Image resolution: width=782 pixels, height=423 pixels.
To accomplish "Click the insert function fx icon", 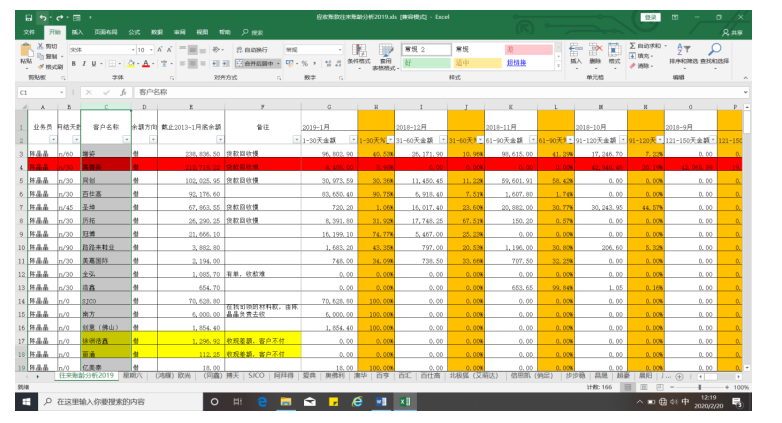I will click(123, 92).
